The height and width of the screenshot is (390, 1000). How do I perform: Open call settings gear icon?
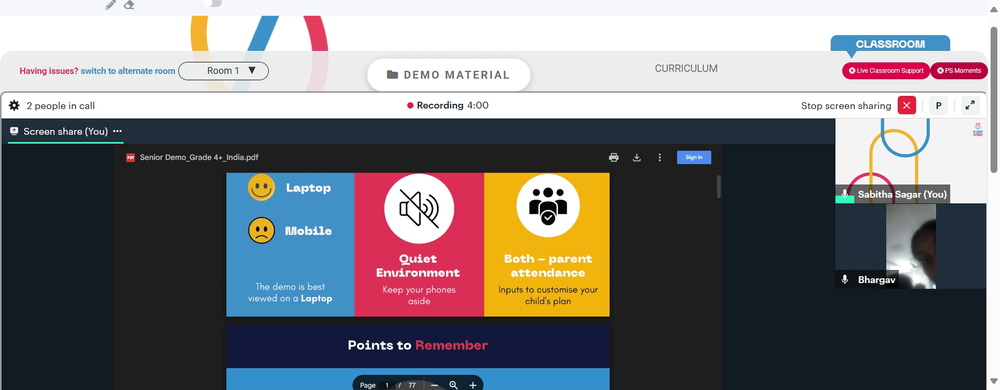point(14,106)
